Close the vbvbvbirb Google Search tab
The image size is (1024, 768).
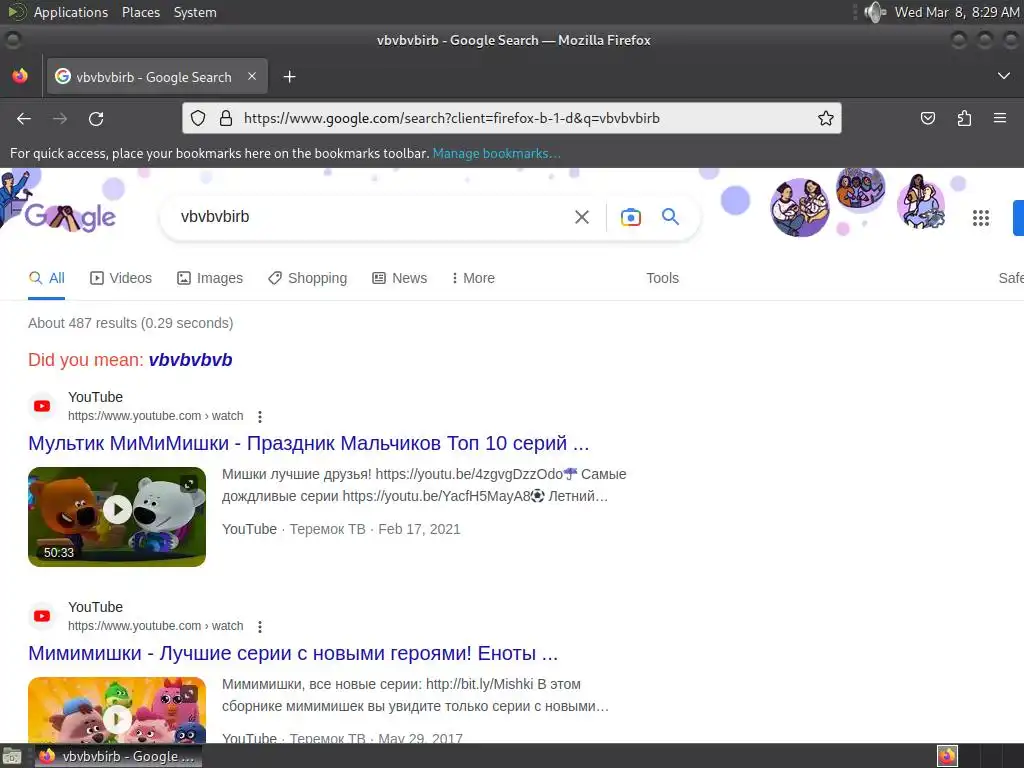point(252,76)
